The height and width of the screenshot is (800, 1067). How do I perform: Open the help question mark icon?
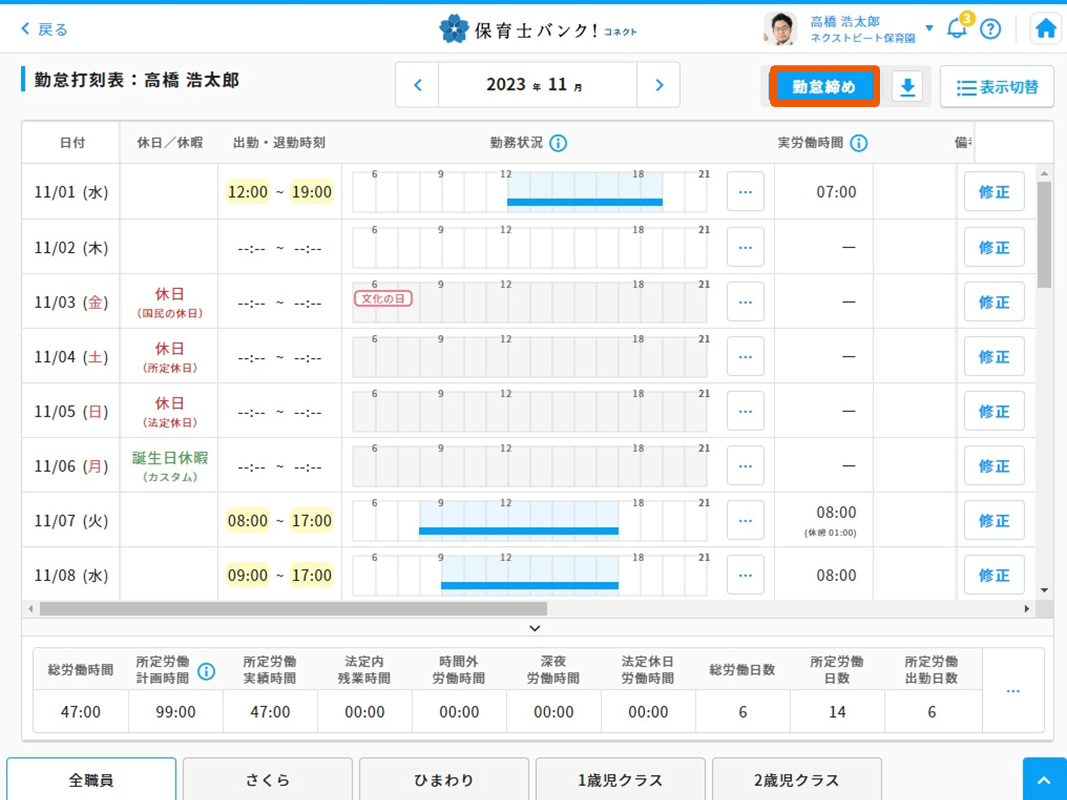(x=990, y=29)
